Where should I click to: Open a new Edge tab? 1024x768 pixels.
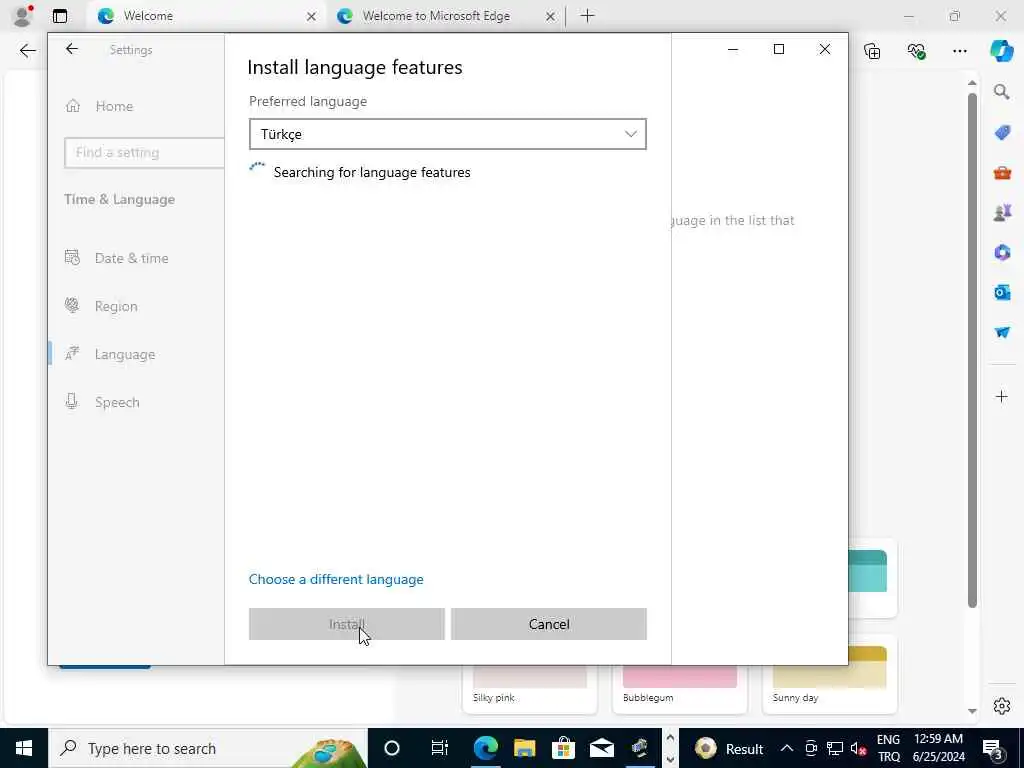pos(588,16)
